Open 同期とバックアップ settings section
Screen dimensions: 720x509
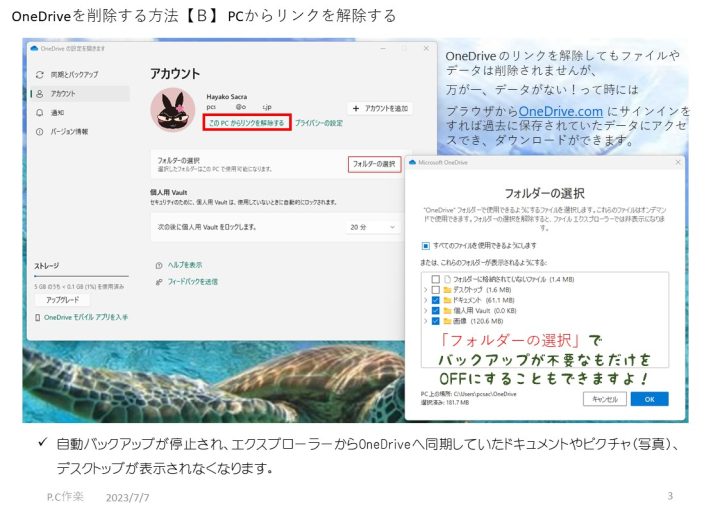pyautogui.click(x=80, y=74)
